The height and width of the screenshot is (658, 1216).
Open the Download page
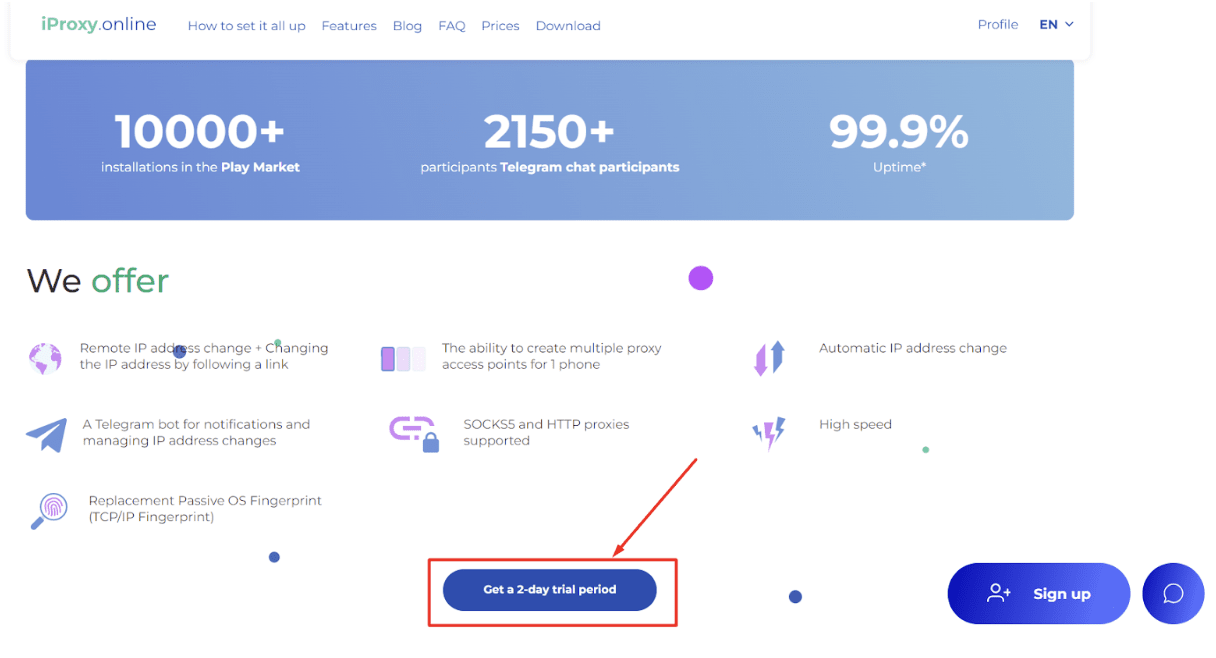[568, 26]
